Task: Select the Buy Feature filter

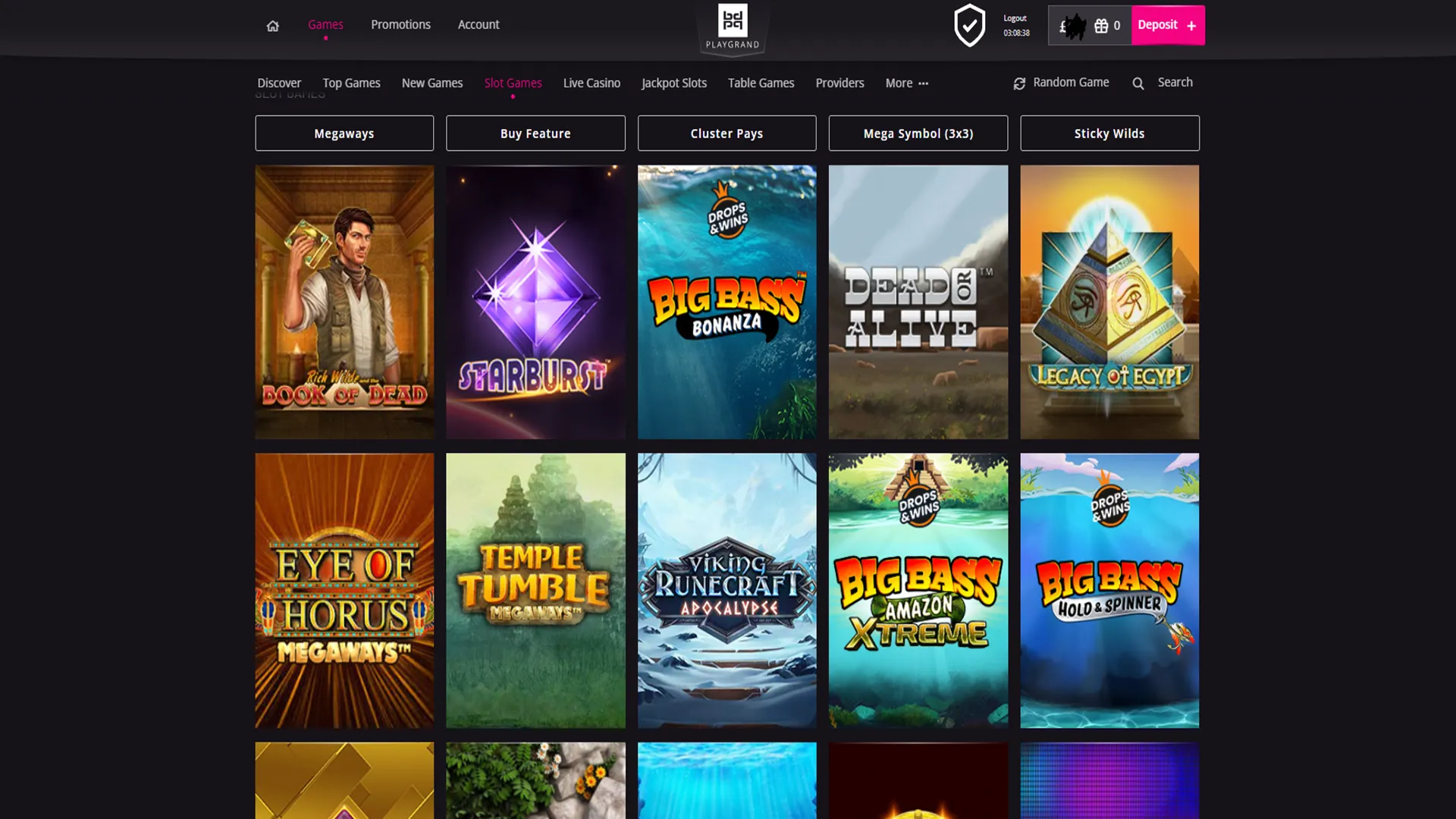Action: click(535, 133)
